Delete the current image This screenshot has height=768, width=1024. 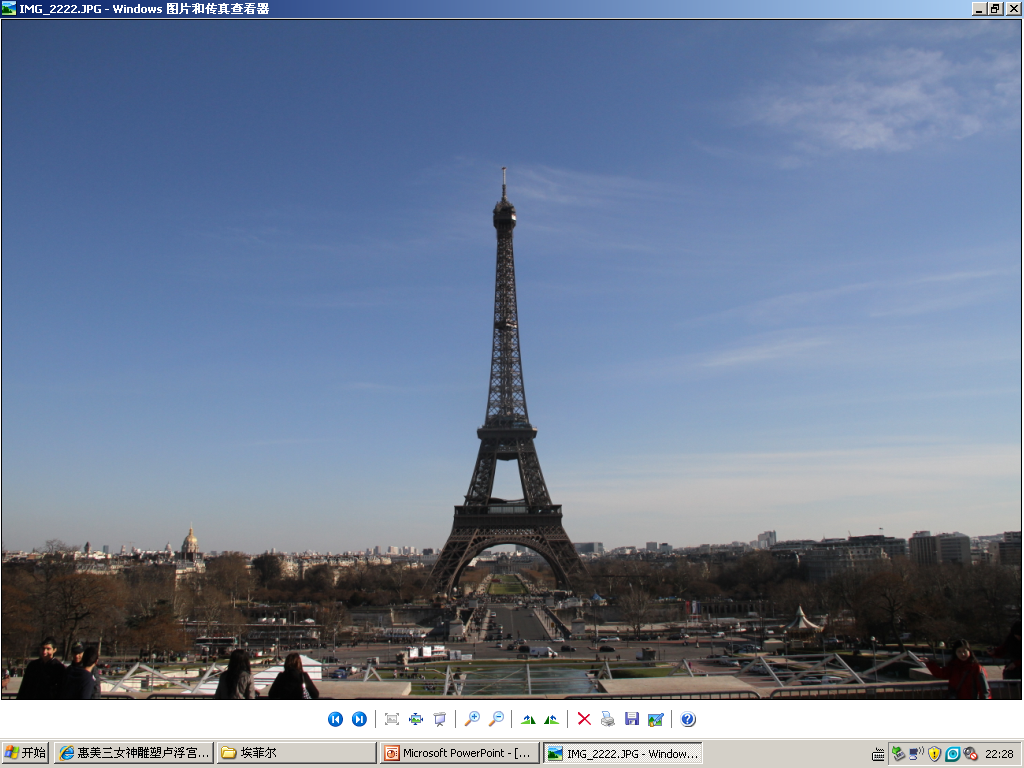(x=583, y=719)
